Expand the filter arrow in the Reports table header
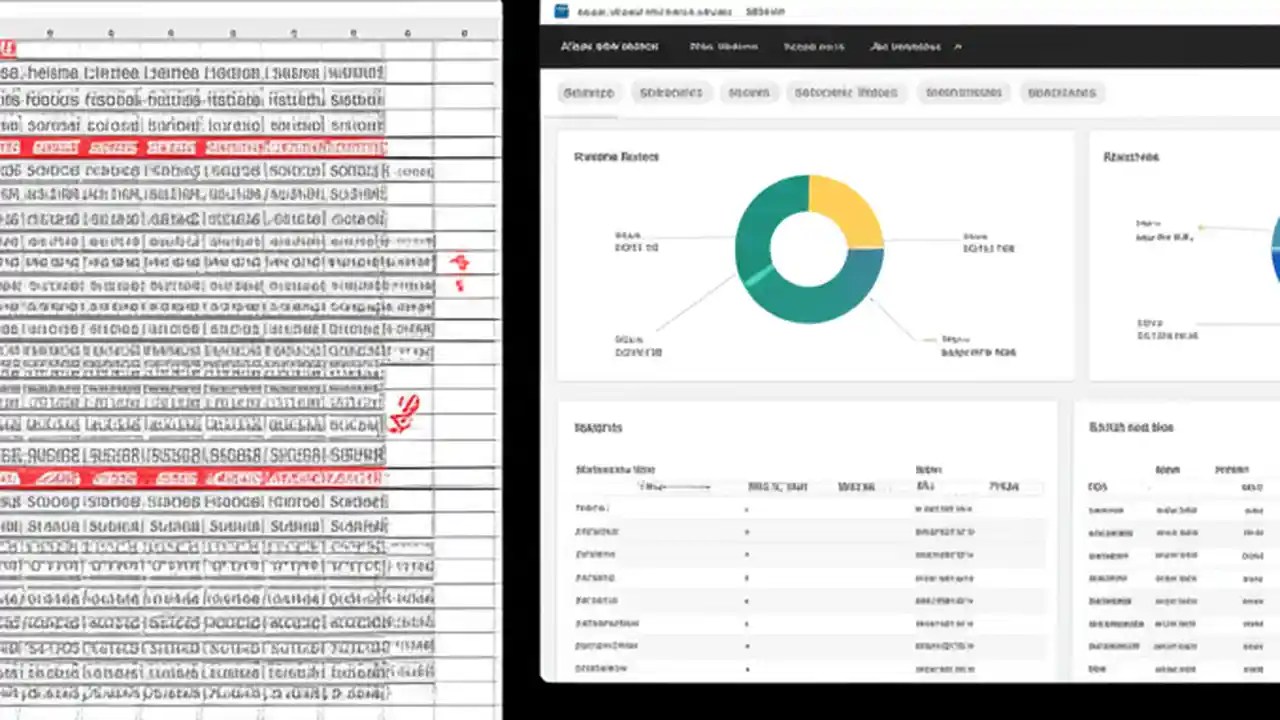1280x720 pixels. tap(707, 487)
